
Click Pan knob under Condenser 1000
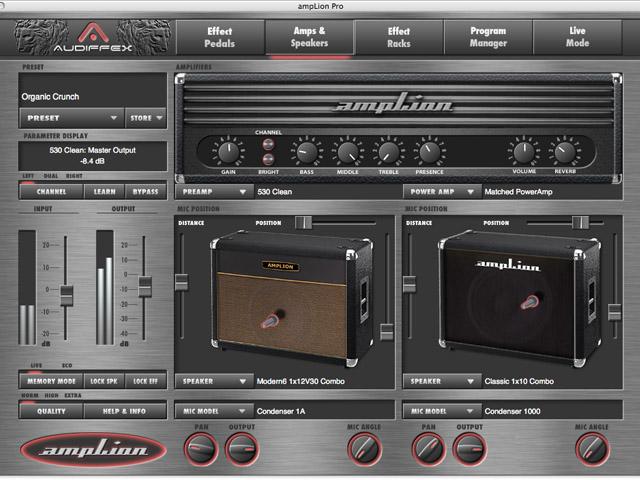coord(428,449)
